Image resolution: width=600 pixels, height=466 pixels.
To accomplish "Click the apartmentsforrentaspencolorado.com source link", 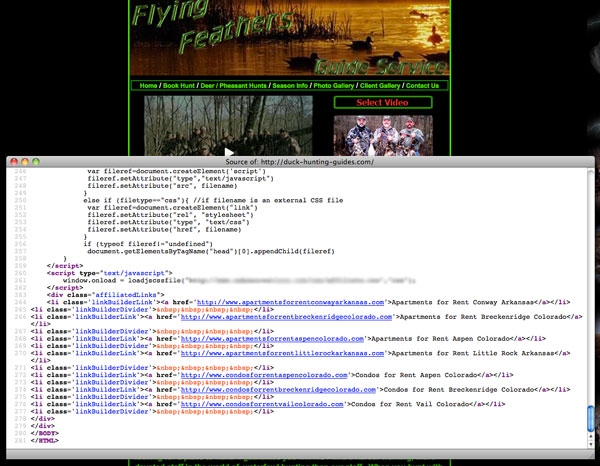I will [272, 339].
